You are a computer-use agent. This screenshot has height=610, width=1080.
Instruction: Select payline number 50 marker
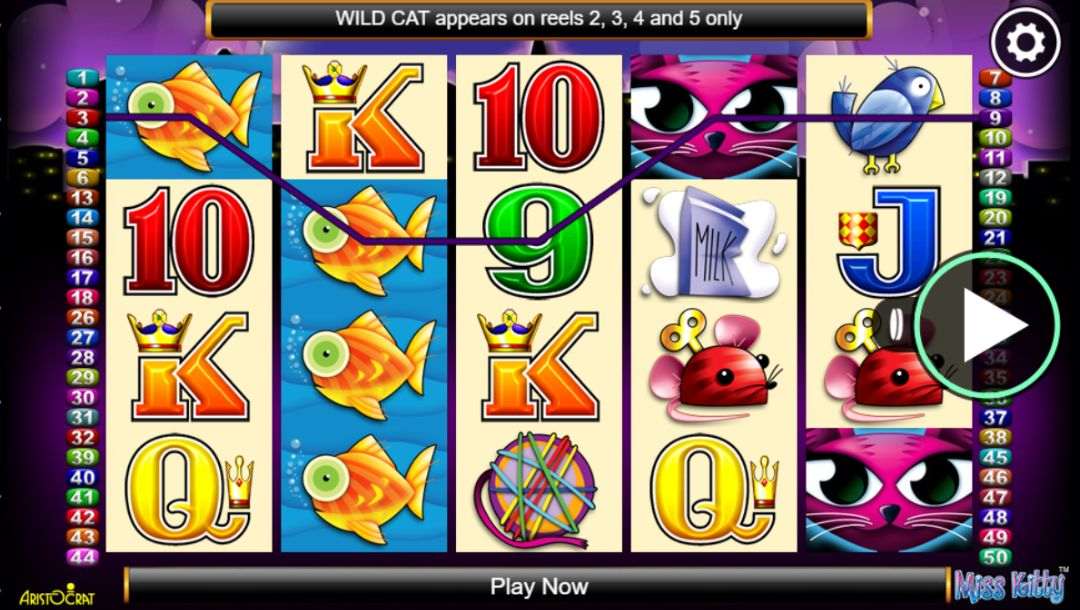[x=995, y=556]
